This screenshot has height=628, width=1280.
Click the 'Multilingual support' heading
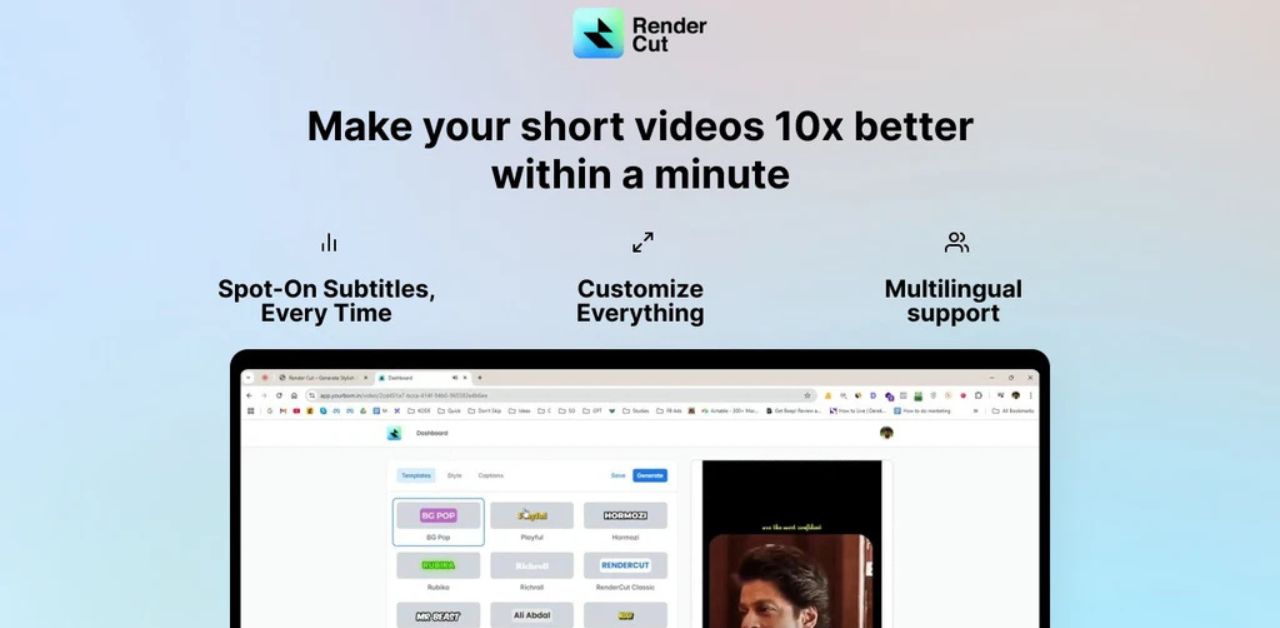tap(953, 301)
